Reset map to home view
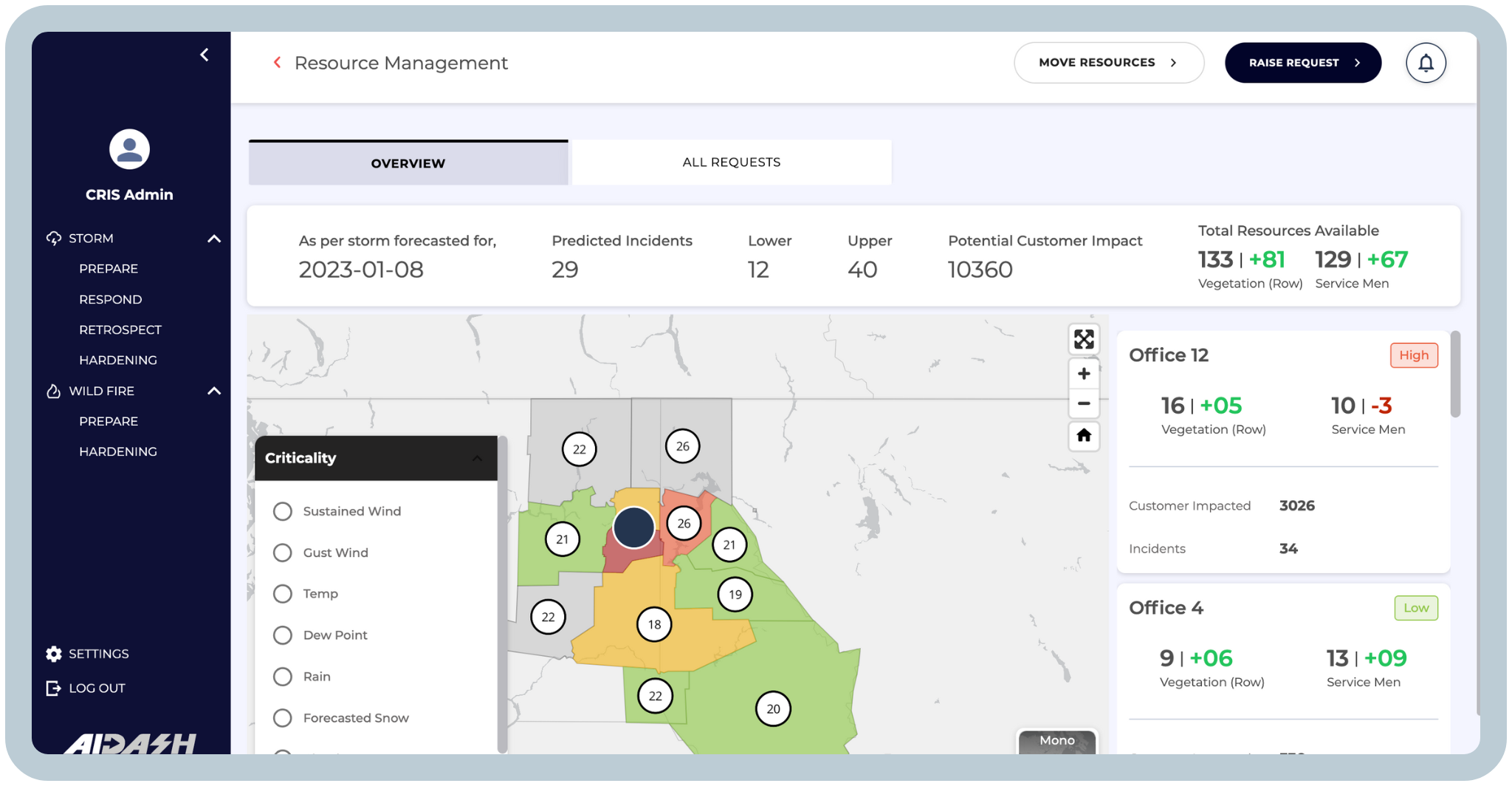The width and height of the screenshot is (1512, 786). pyautogui.click(x=1084, y=436)
